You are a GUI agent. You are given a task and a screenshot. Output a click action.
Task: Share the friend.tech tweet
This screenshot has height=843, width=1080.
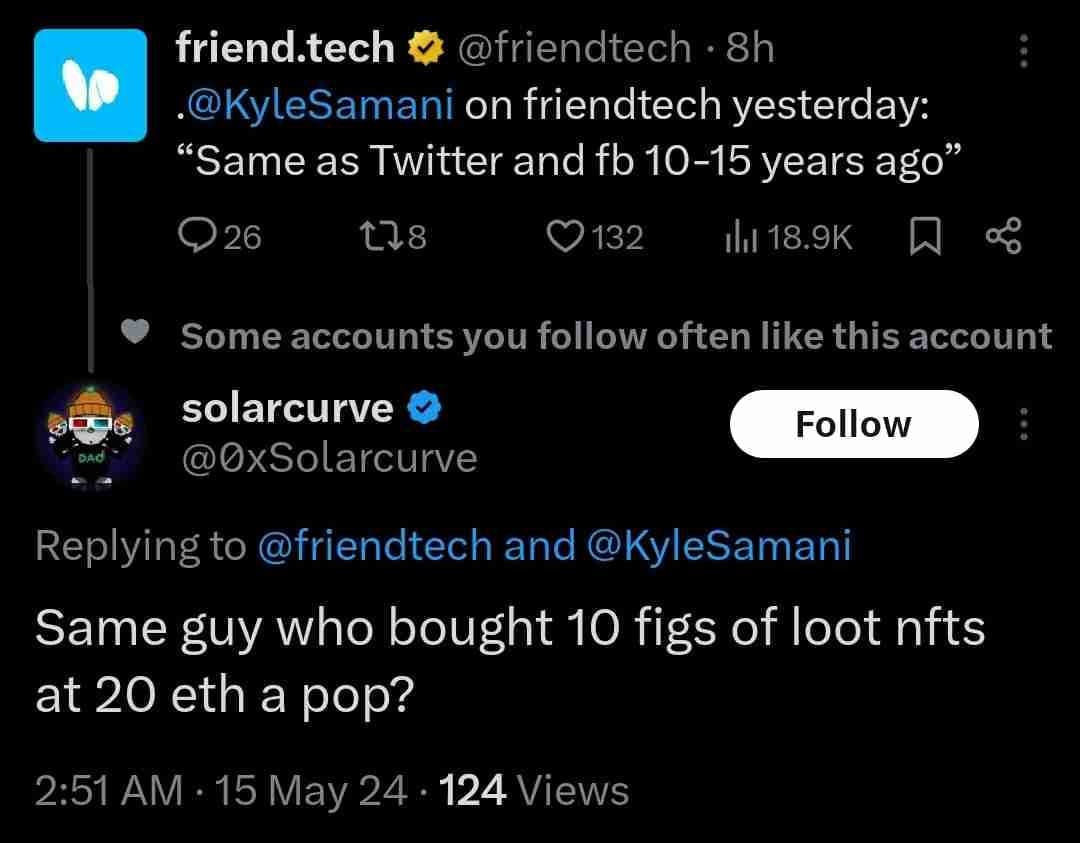pyautogui.click(x=1003, y=236)
